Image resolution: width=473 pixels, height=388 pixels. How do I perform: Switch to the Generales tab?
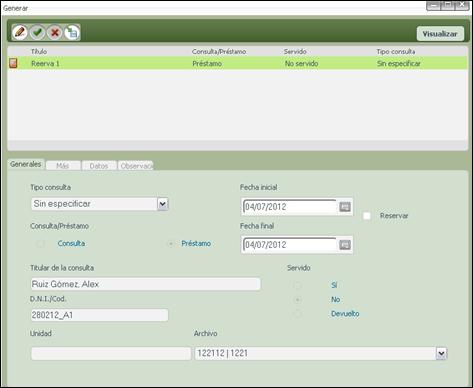click(26, 164)
